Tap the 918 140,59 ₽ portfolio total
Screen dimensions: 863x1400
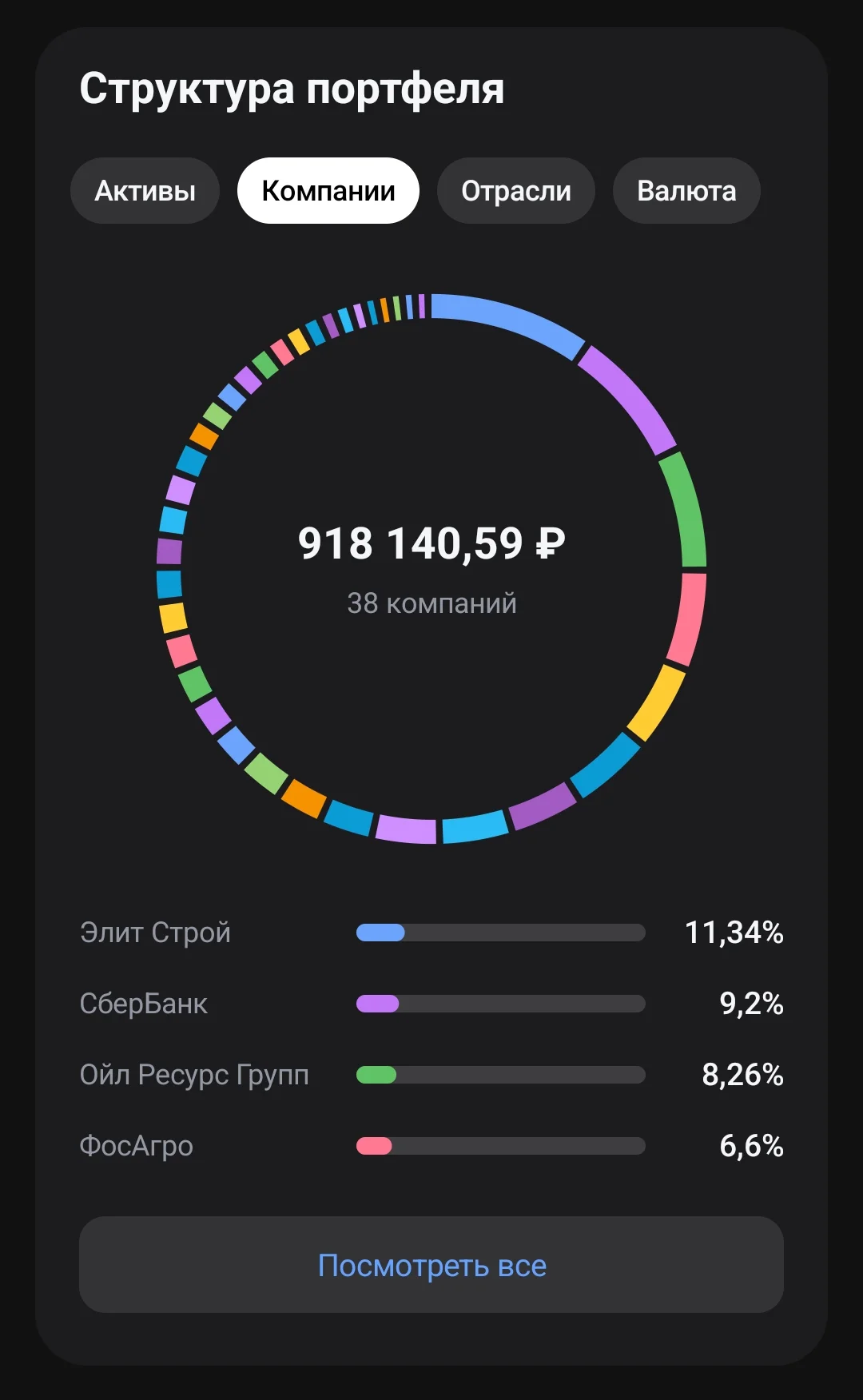pyautogui.click(x=431, y=543)
